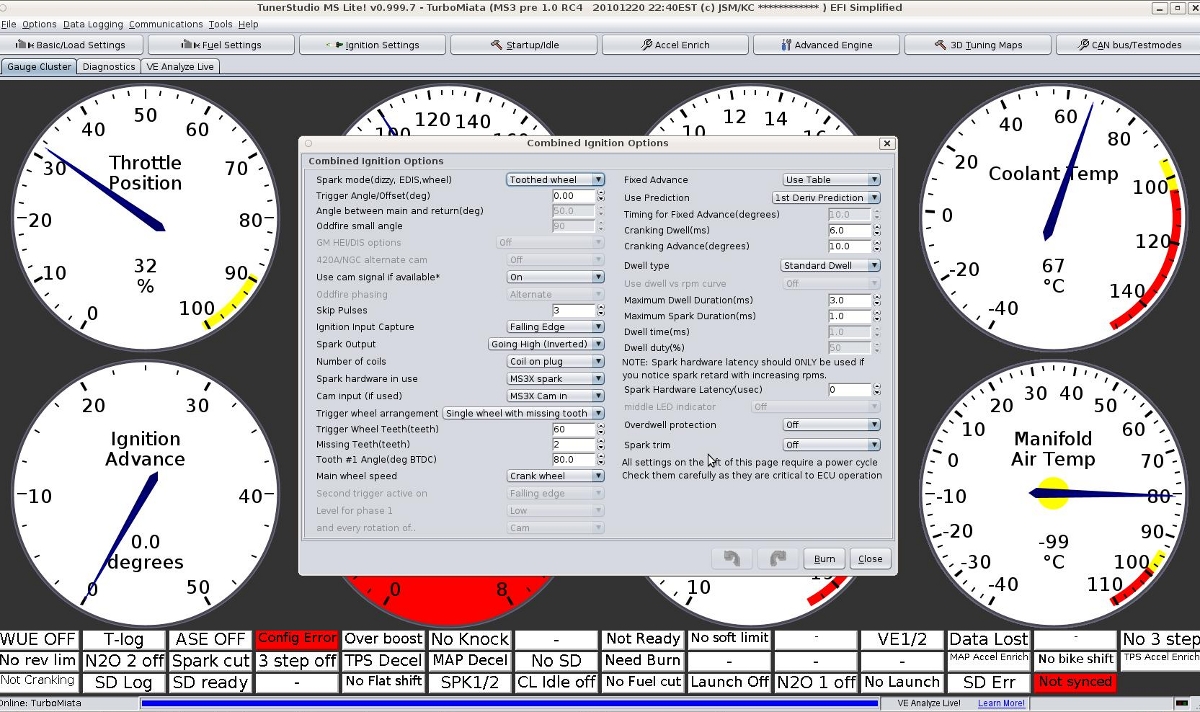This screenshot has width=1200, height=712.
Task: Open CAN bus/Testmodes toolbar button
Action: point(1127,45)
